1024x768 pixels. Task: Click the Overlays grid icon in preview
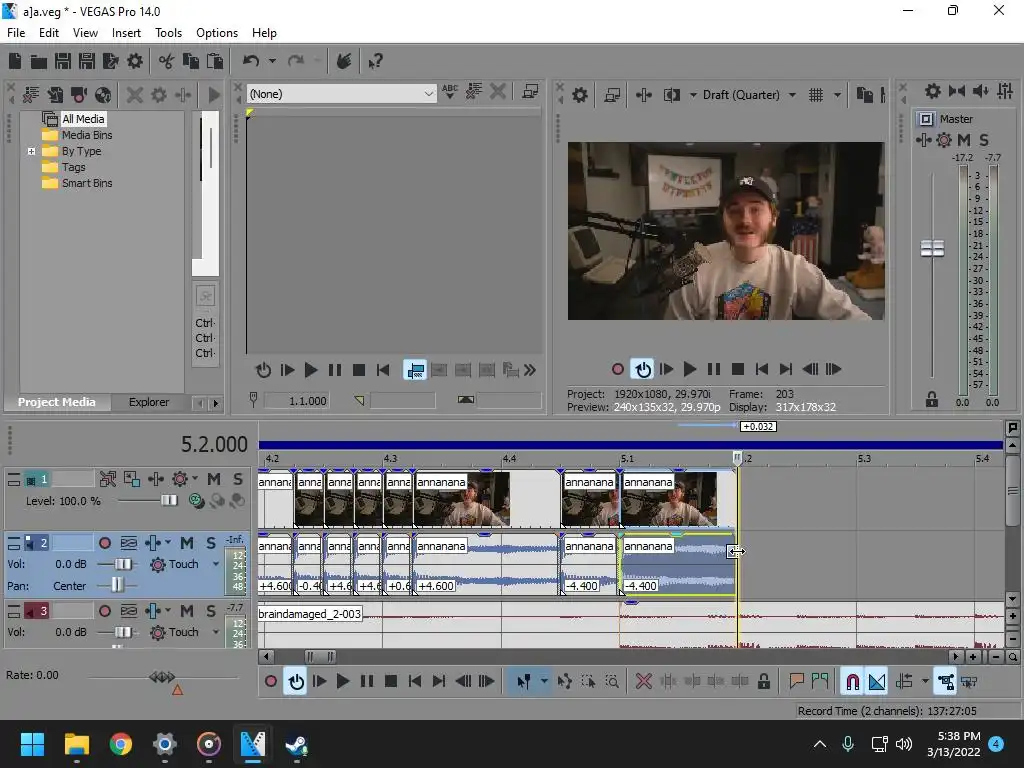(816, 95)
